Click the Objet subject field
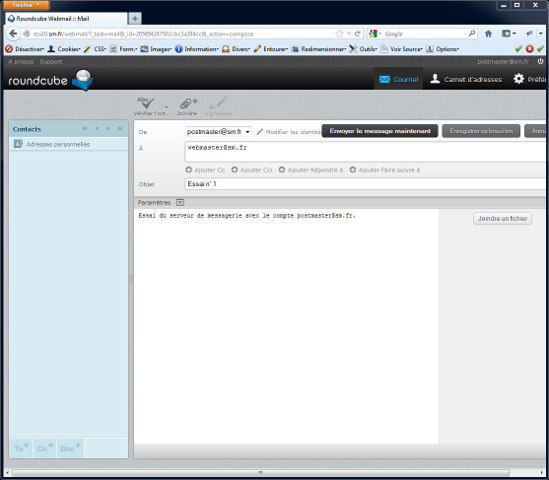The image size is (549, 480). [x=364, y=184]
